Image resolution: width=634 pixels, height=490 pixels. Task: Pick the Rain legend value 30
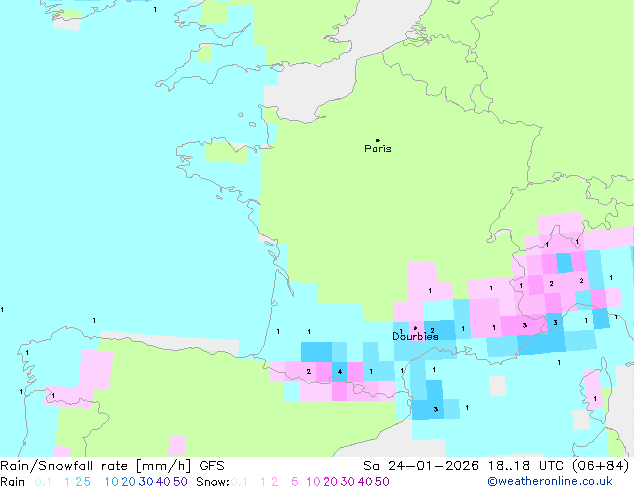[x=146, y=482]
